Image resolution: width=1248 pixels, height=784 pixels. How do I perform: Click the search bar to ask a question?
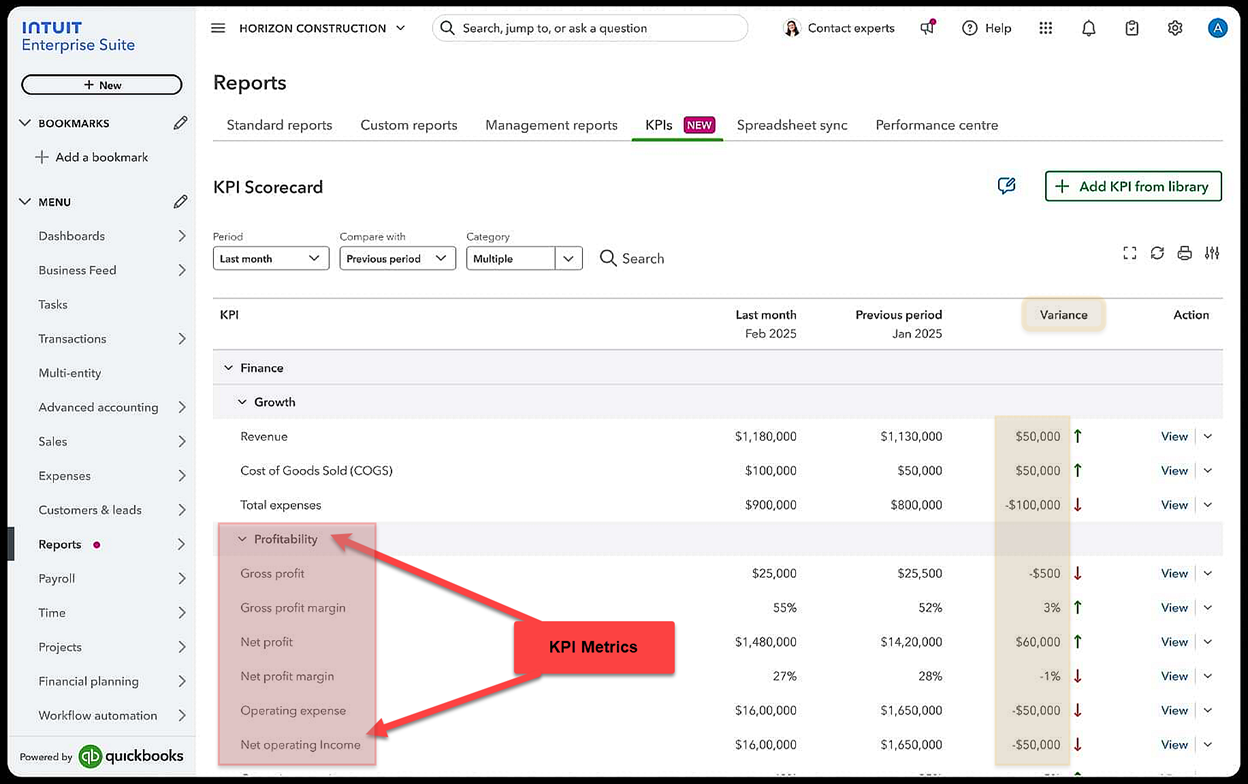coord(590,28)
